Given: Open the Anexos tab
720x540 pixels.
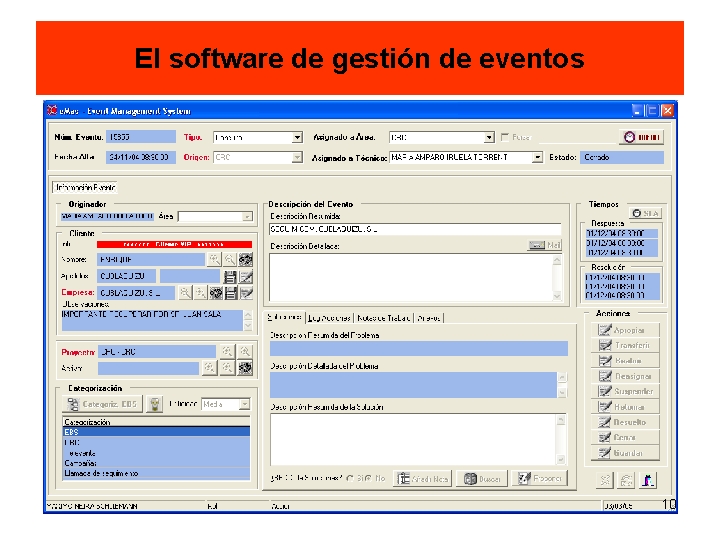Looking at the screenshot, I should tap(429, 318).
